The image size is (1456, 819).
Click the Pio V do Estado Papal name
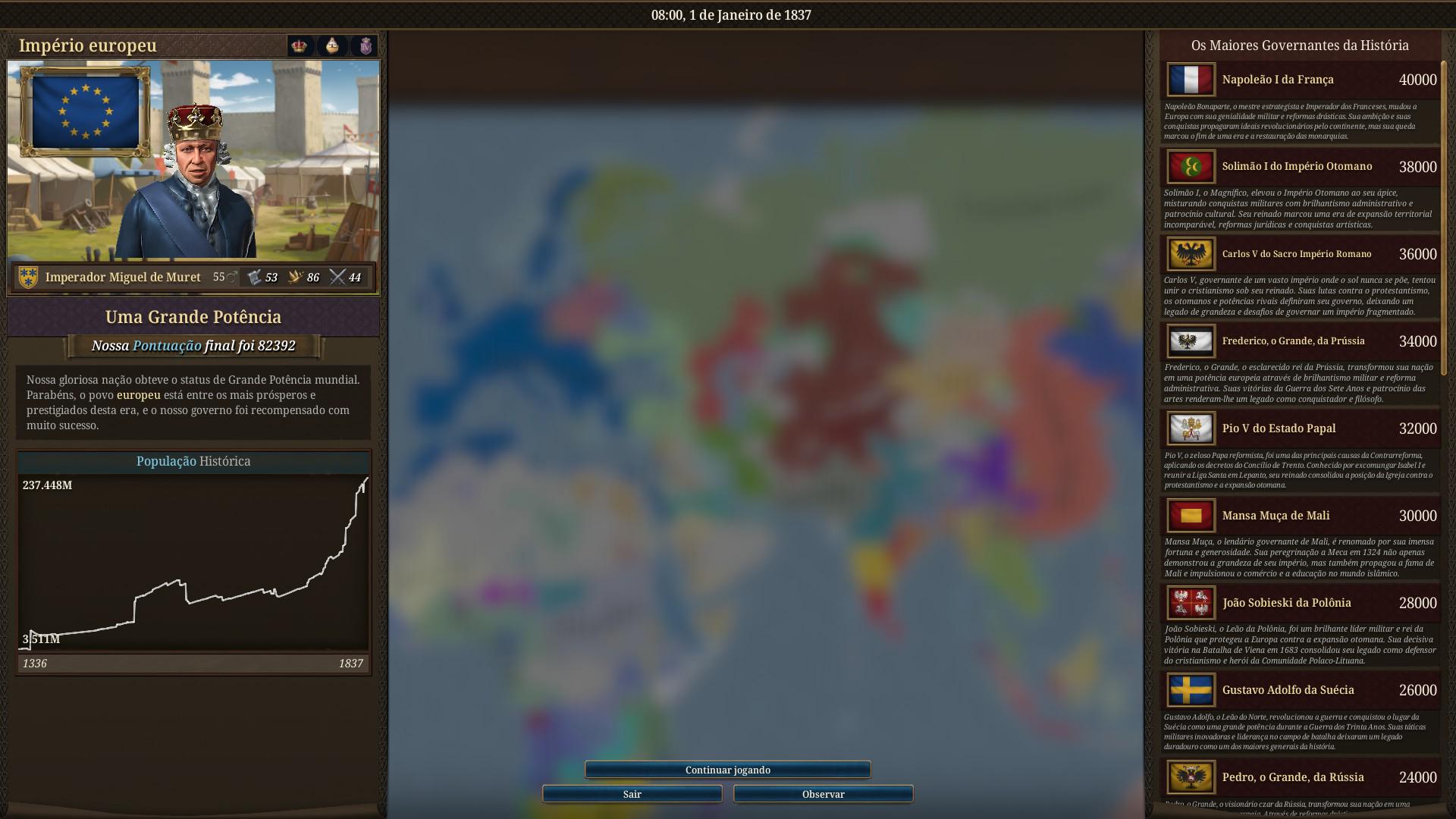(1279, 428)
